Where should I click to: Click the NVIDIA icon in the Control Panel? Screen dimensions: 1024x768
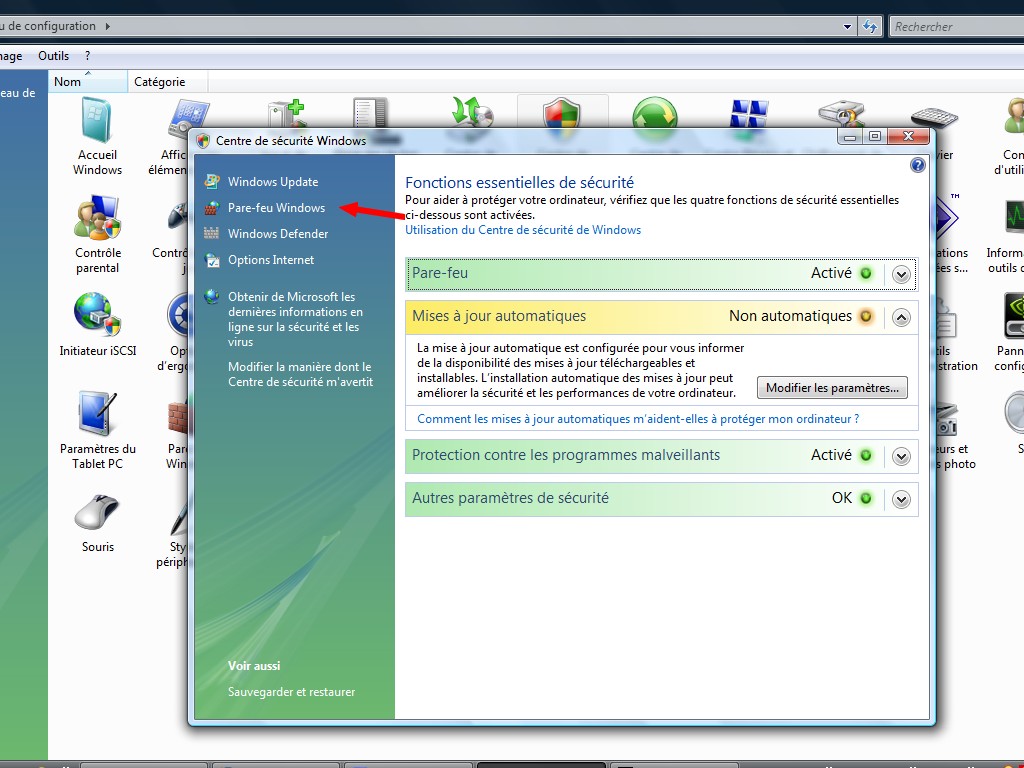tap(1014, 315)
